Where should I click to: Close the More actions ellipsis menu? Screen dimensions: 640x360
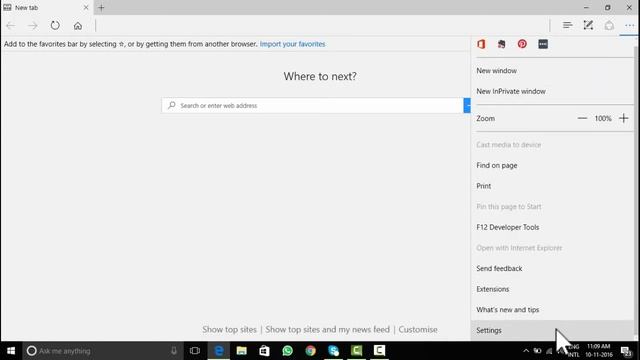tap(629, 25)
